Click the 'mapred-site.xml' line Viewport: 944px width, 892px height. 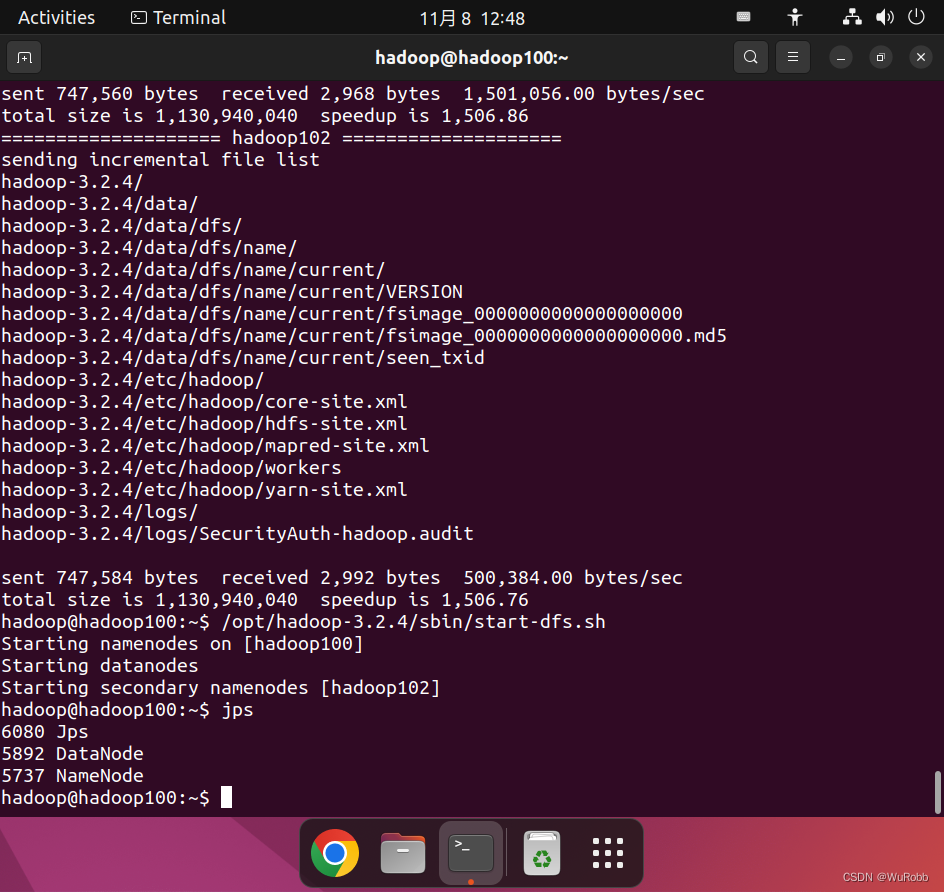215,446
